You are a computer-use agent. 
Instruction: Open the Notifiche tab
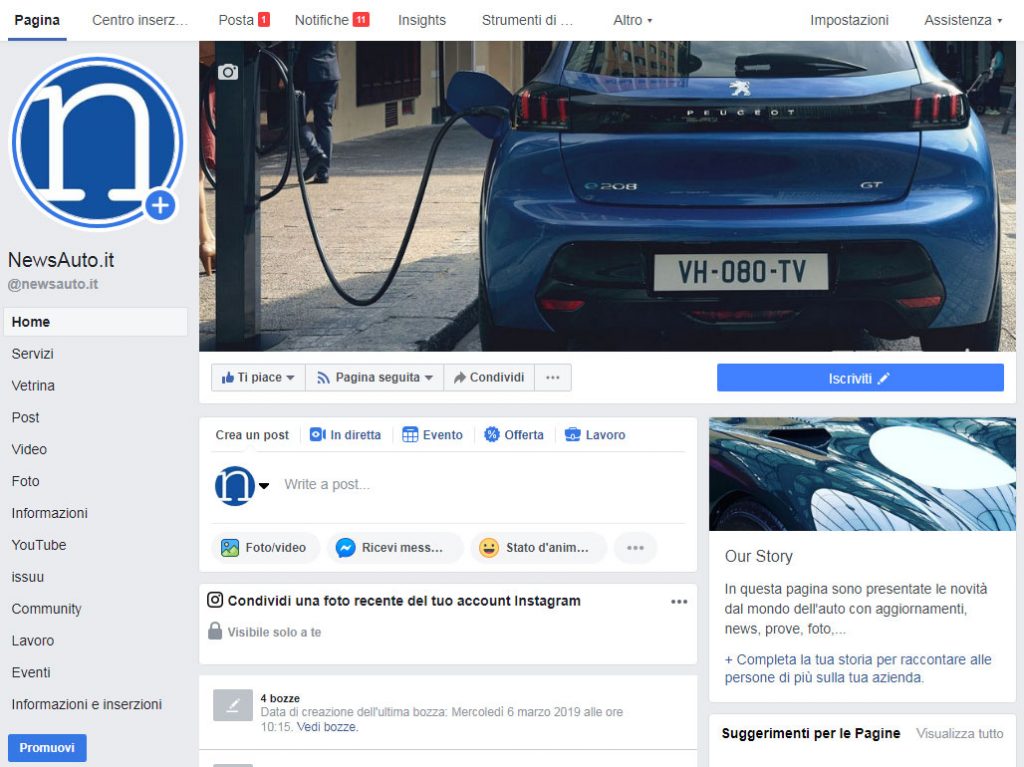(x=332, y=20)
